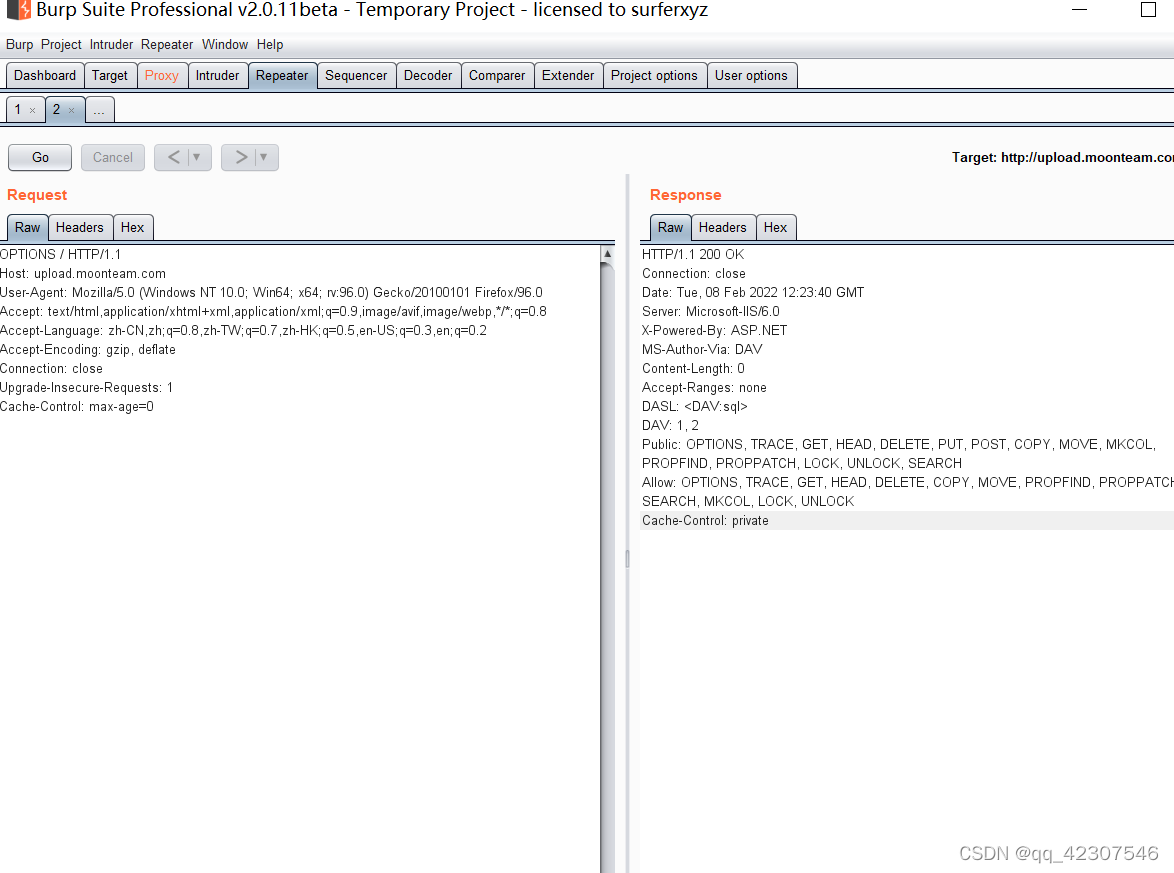Switch to the Dashboard tab
The height and width of the screenshot is (873, 1174).
[45, 76]
